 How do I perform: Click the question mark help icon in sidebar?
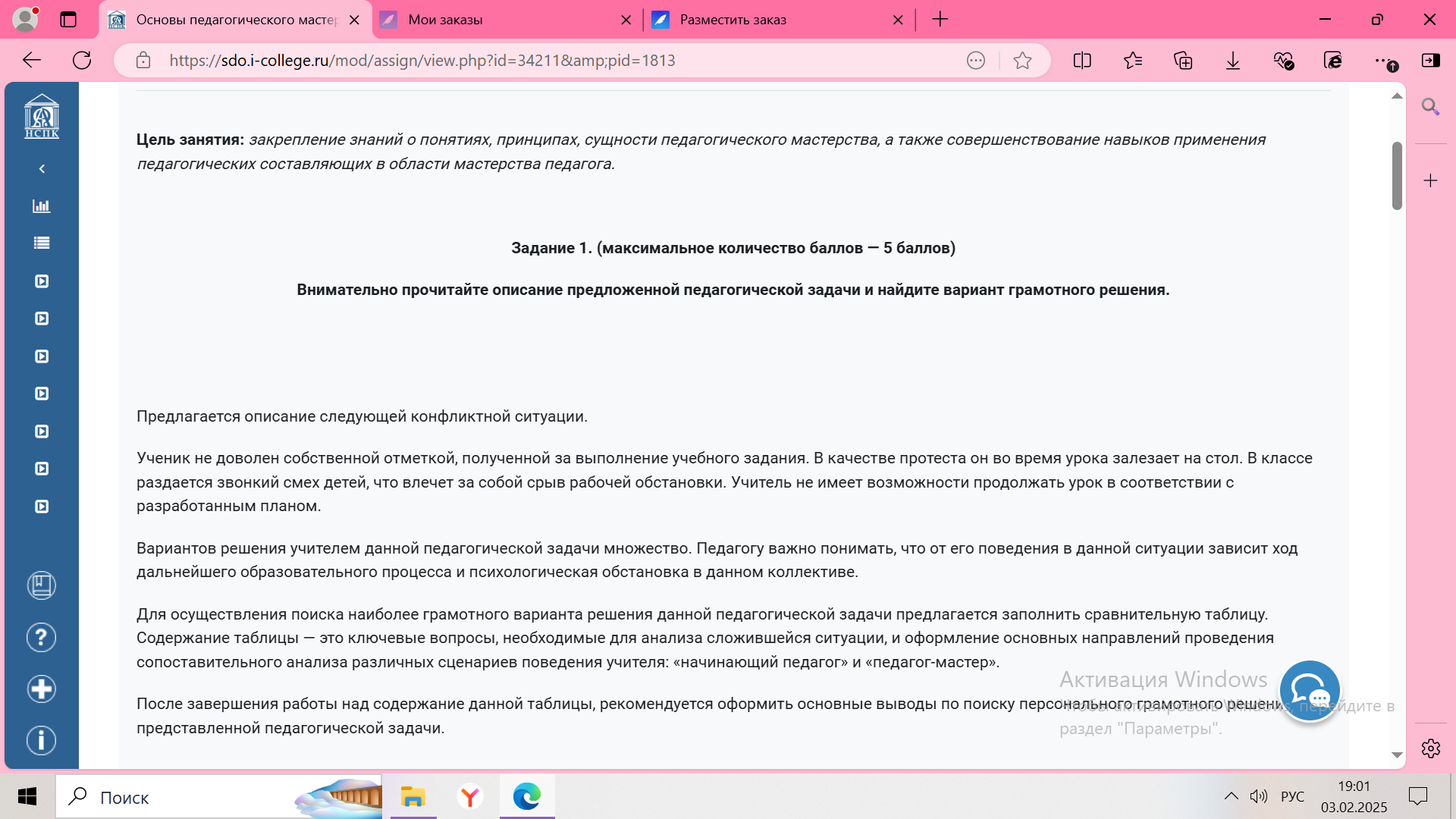[x=42, y=638]
